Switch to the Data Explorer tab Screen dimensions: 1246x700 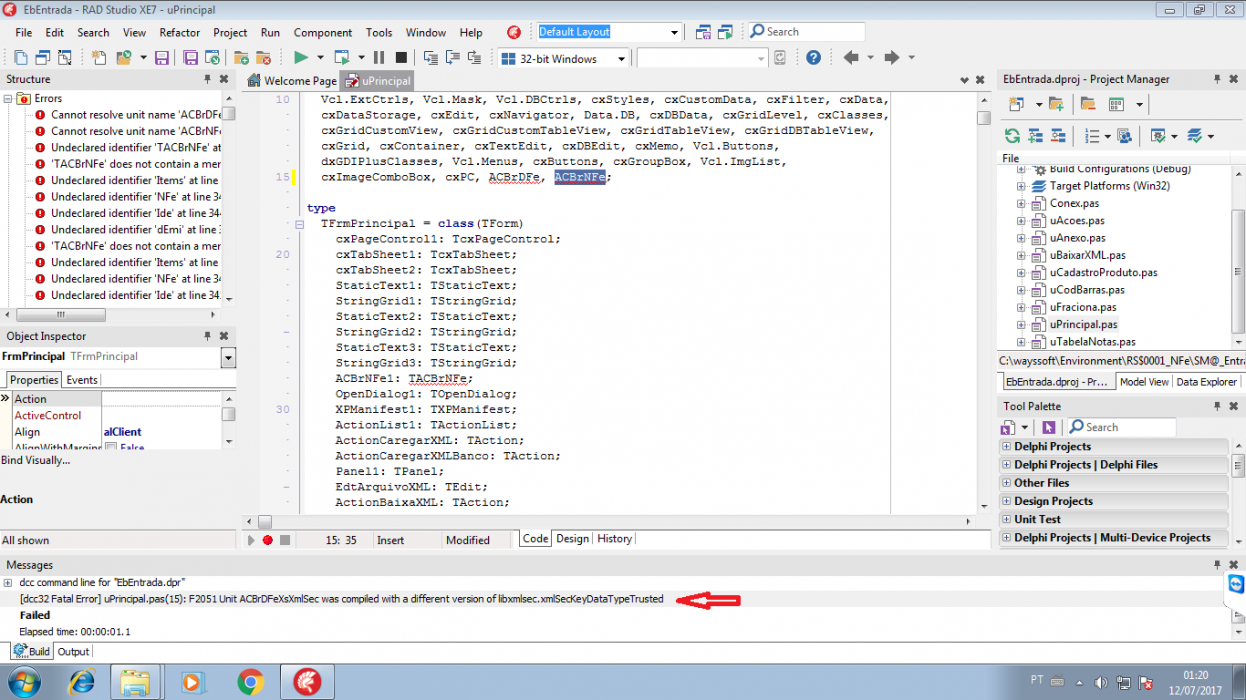point(1206,382)
